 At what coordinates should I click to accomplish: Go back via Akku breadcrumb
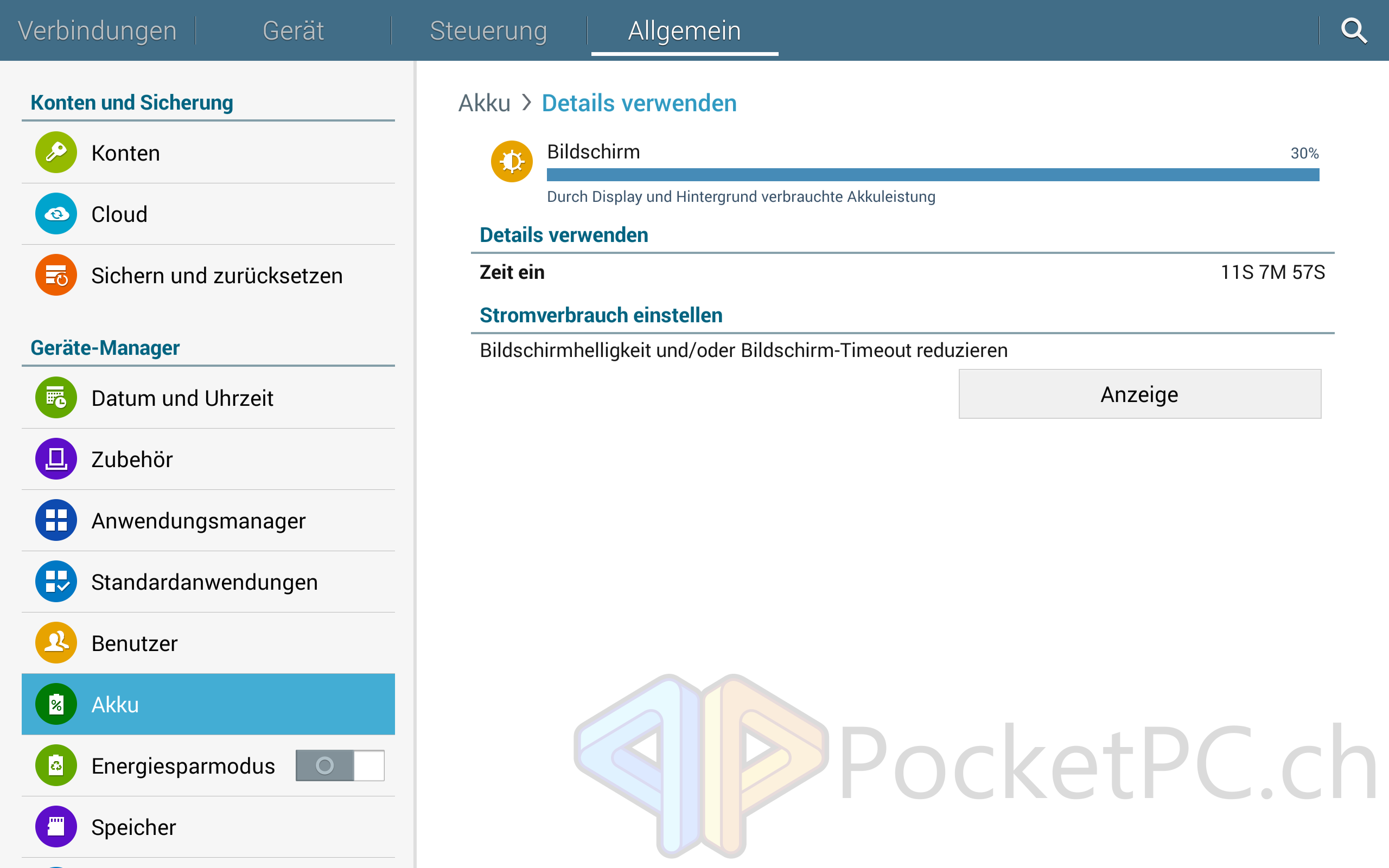tap(485, 103)
